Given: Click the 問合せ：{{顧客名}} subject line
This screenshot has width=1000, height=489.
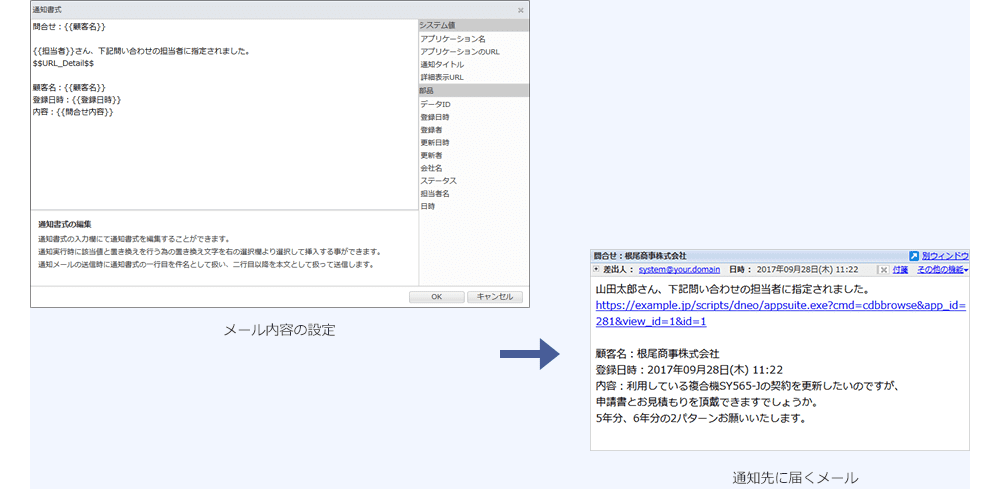Looking at the screenshot, I should pos(69,27).
